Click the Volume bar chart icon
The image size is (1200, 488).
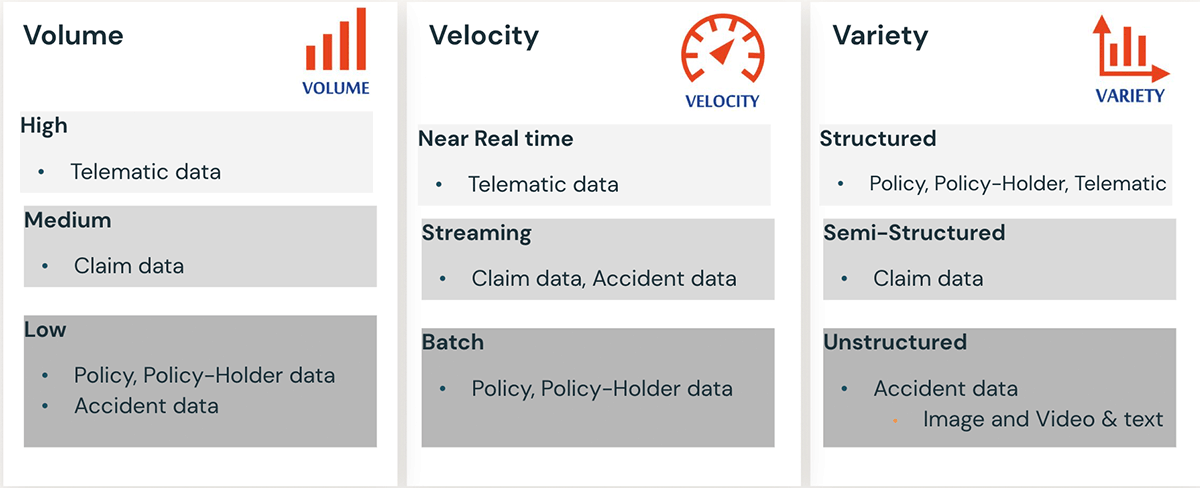tap(336, 42)
